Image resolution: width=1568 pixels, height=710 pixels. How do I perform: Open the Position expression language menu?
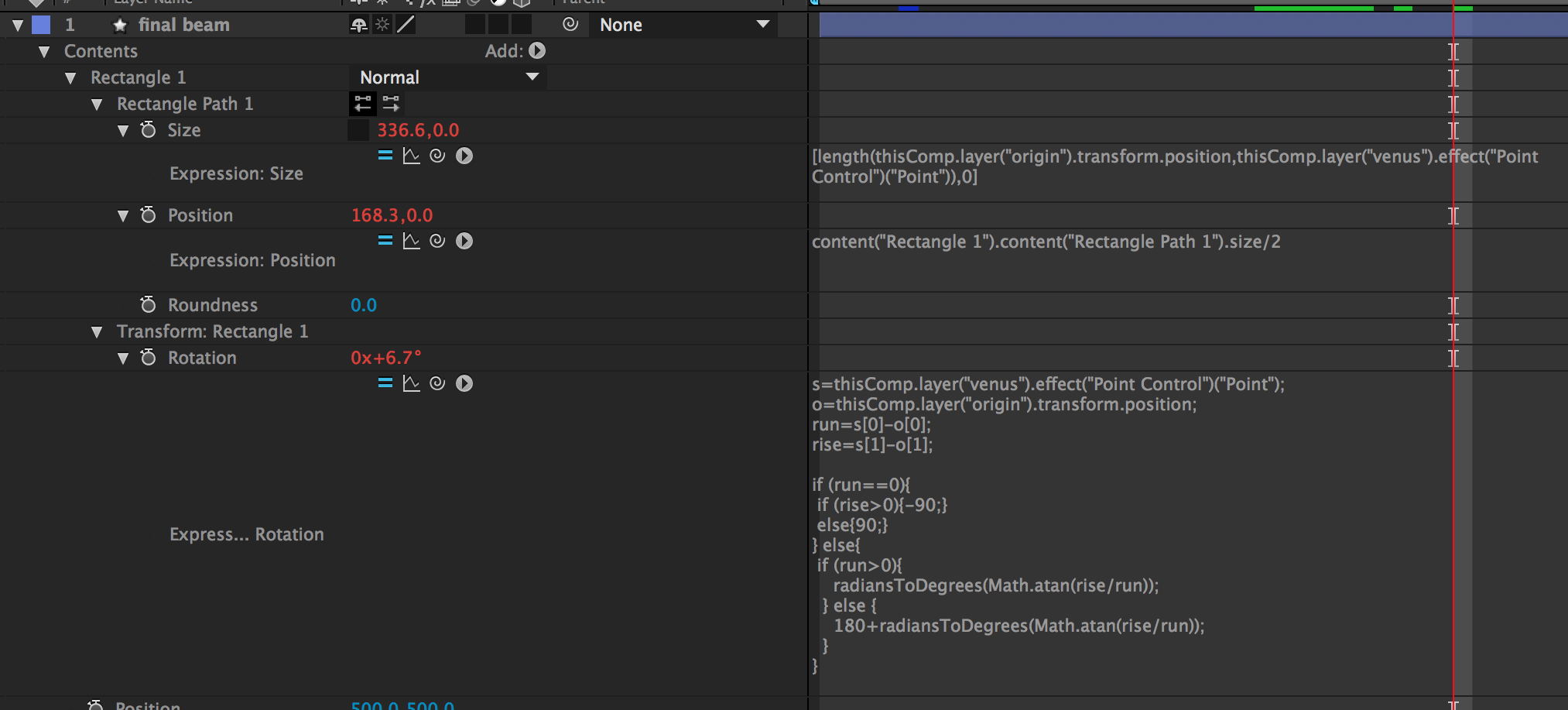(464, 241)
